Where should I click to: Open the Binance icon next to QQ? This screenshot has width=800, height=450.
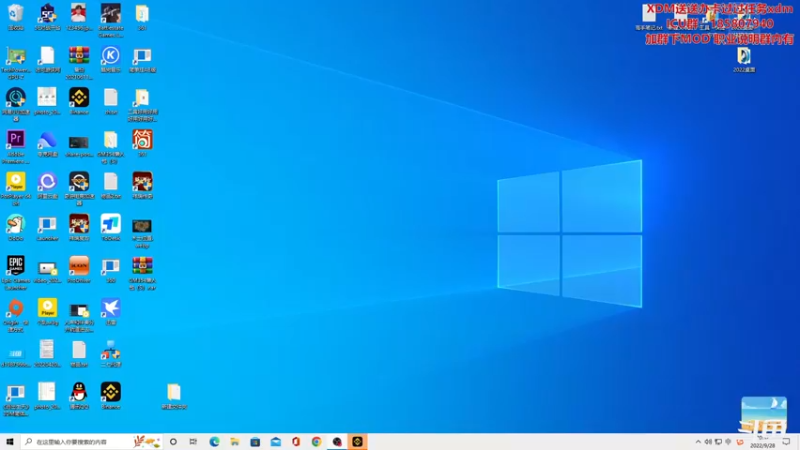click(x=111, y=392)
